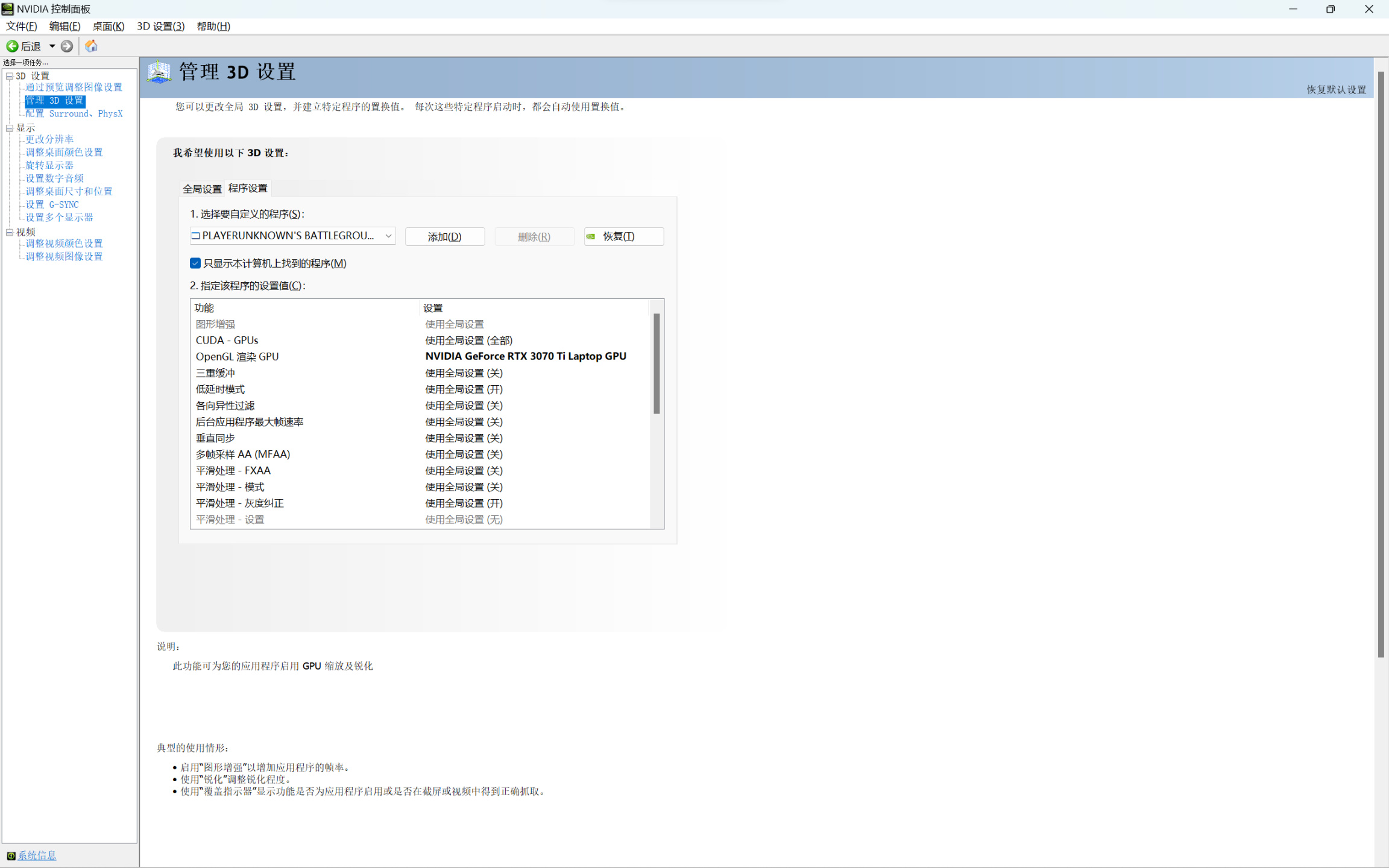Open the 帮助(H) menu

point(213,26)
